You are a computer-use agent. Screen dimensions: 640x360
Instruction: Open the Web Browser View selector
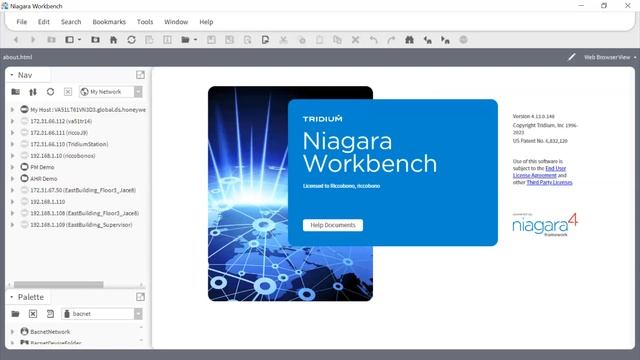(610, 57)
